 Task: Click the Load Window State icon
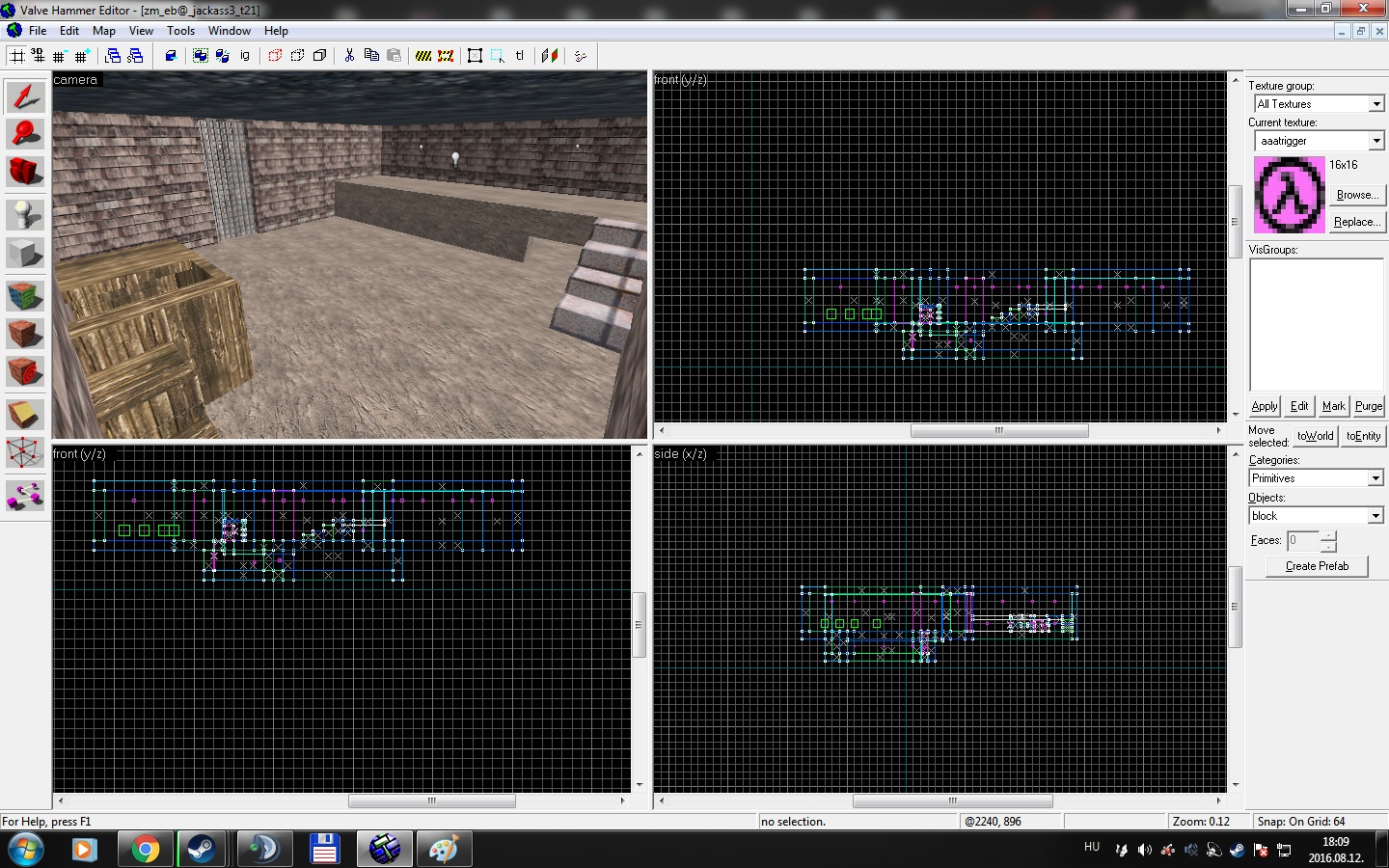pos(113,56)
